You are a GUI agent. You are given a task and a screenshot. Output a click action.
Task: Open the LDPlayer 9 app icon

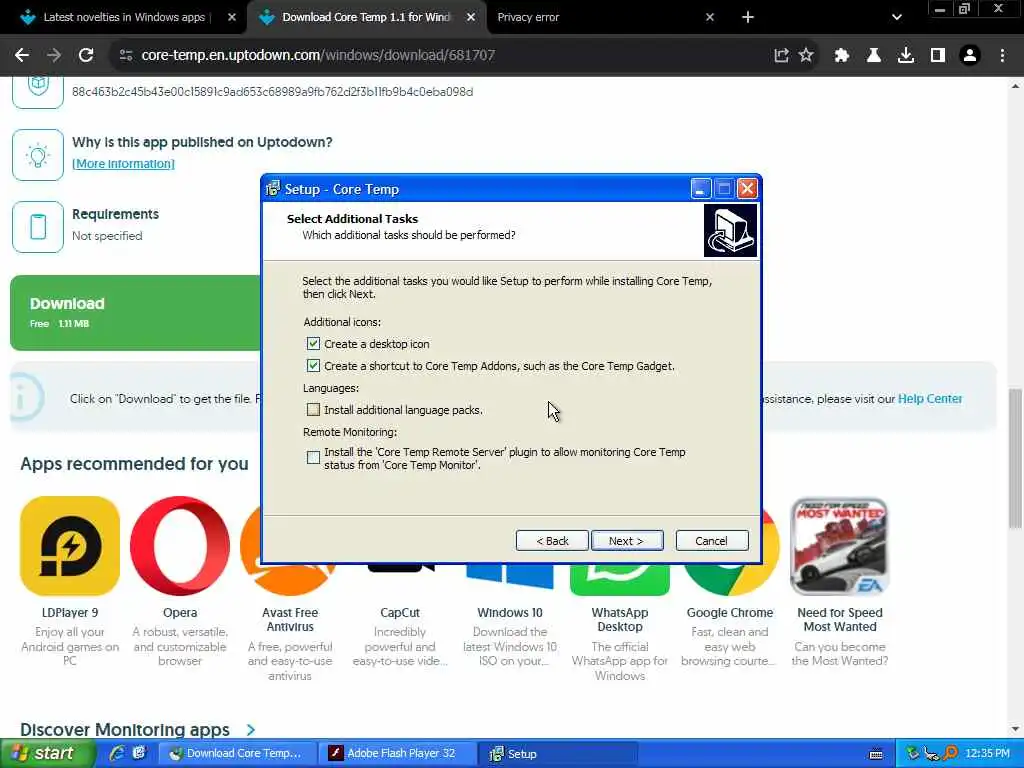point(70,546)
